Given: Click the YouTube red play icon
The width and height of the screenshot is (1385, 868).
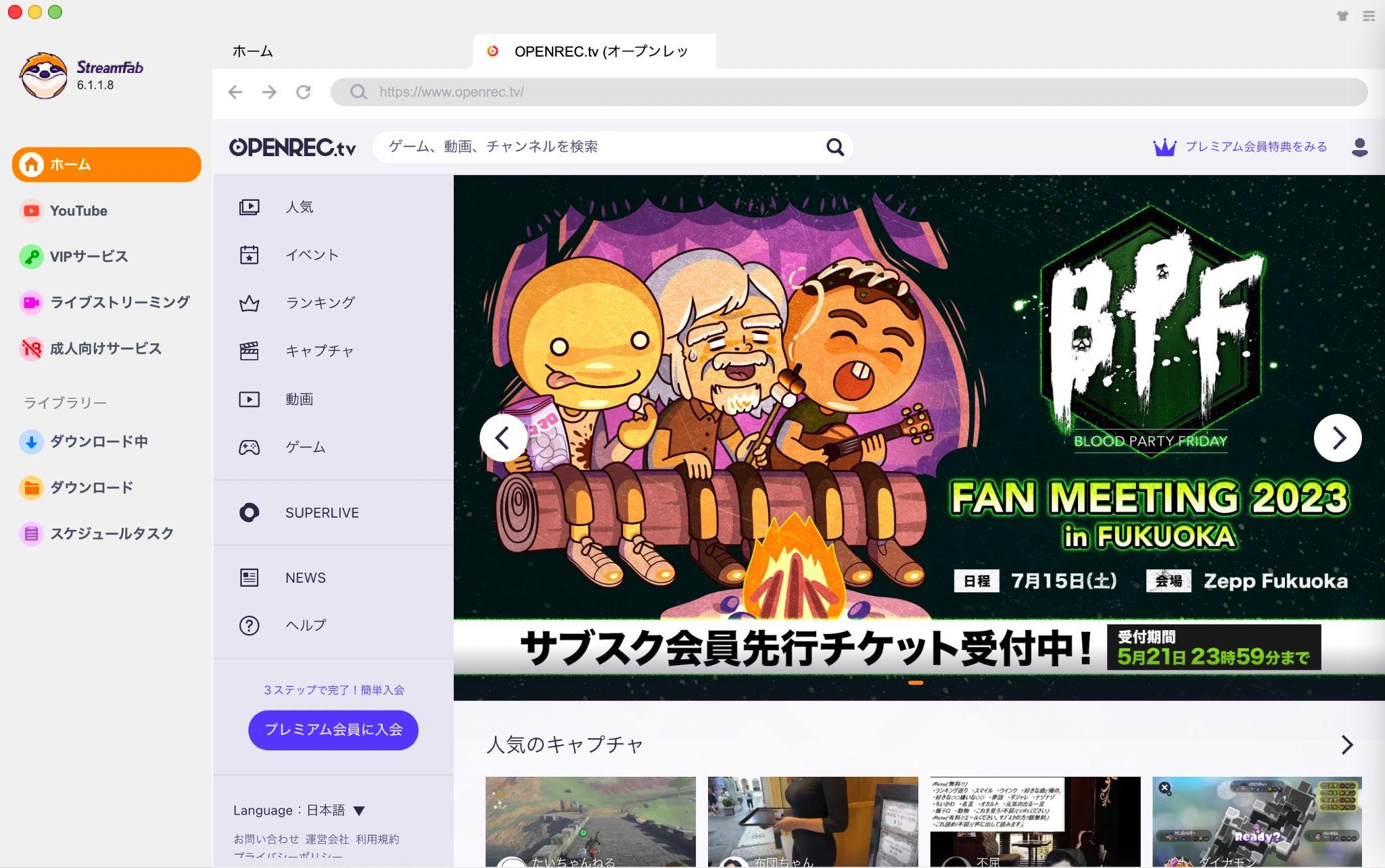Looking at the screenshot, I should tap(31, 211).
